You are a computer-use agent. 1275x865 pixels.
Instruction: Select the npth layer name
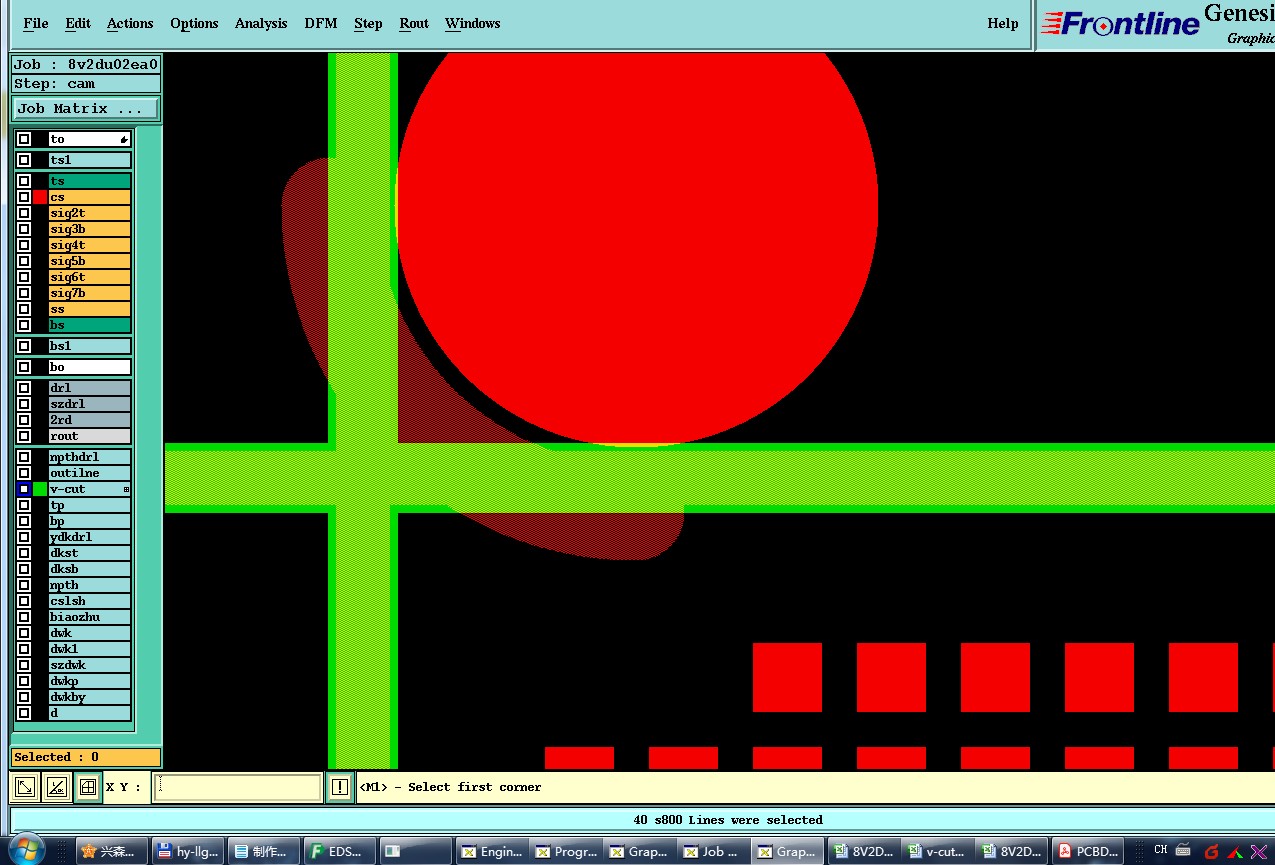[x=90, y=585]
